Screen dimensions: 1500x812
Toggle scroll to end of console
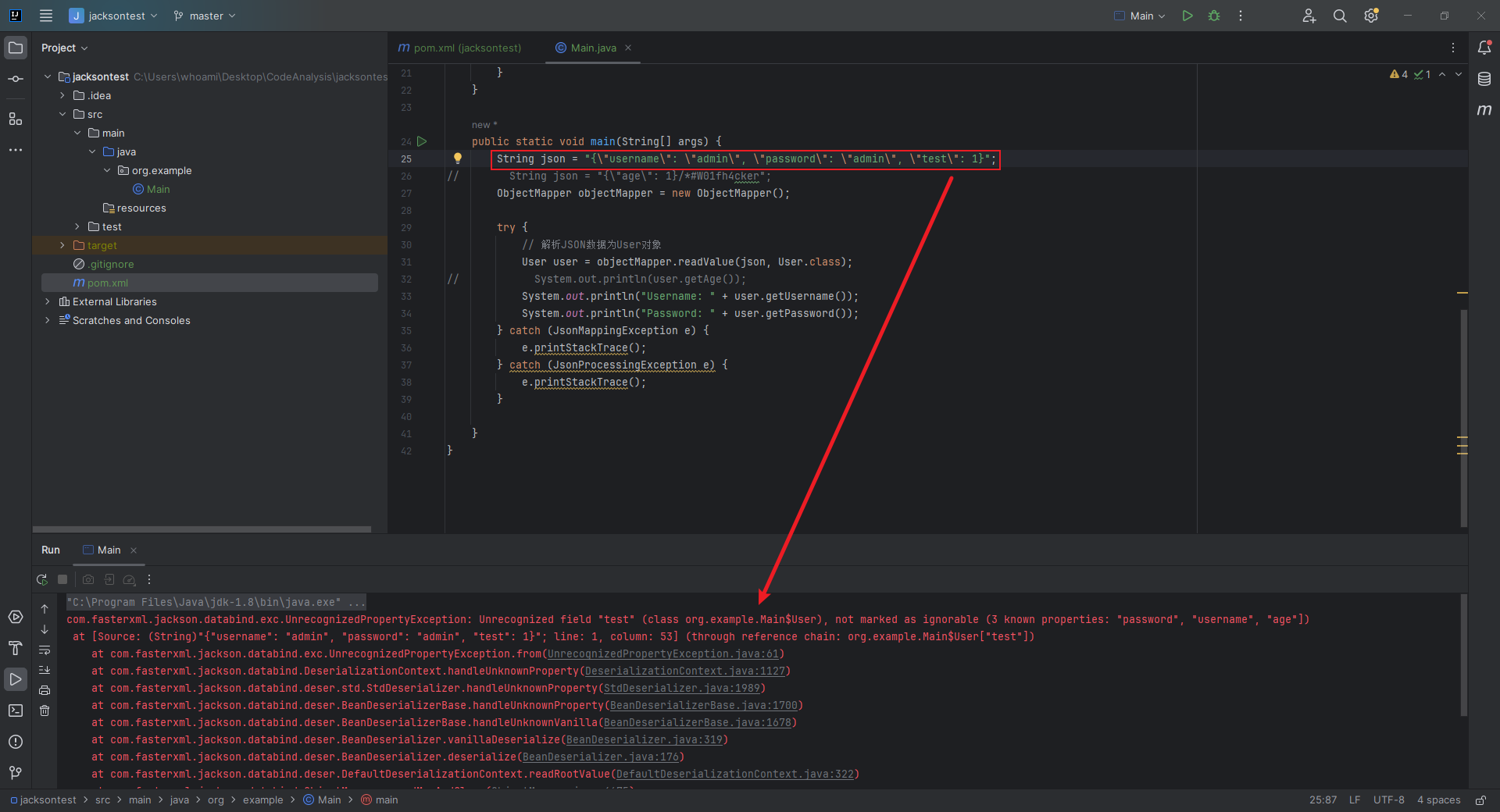click(45, 670)
